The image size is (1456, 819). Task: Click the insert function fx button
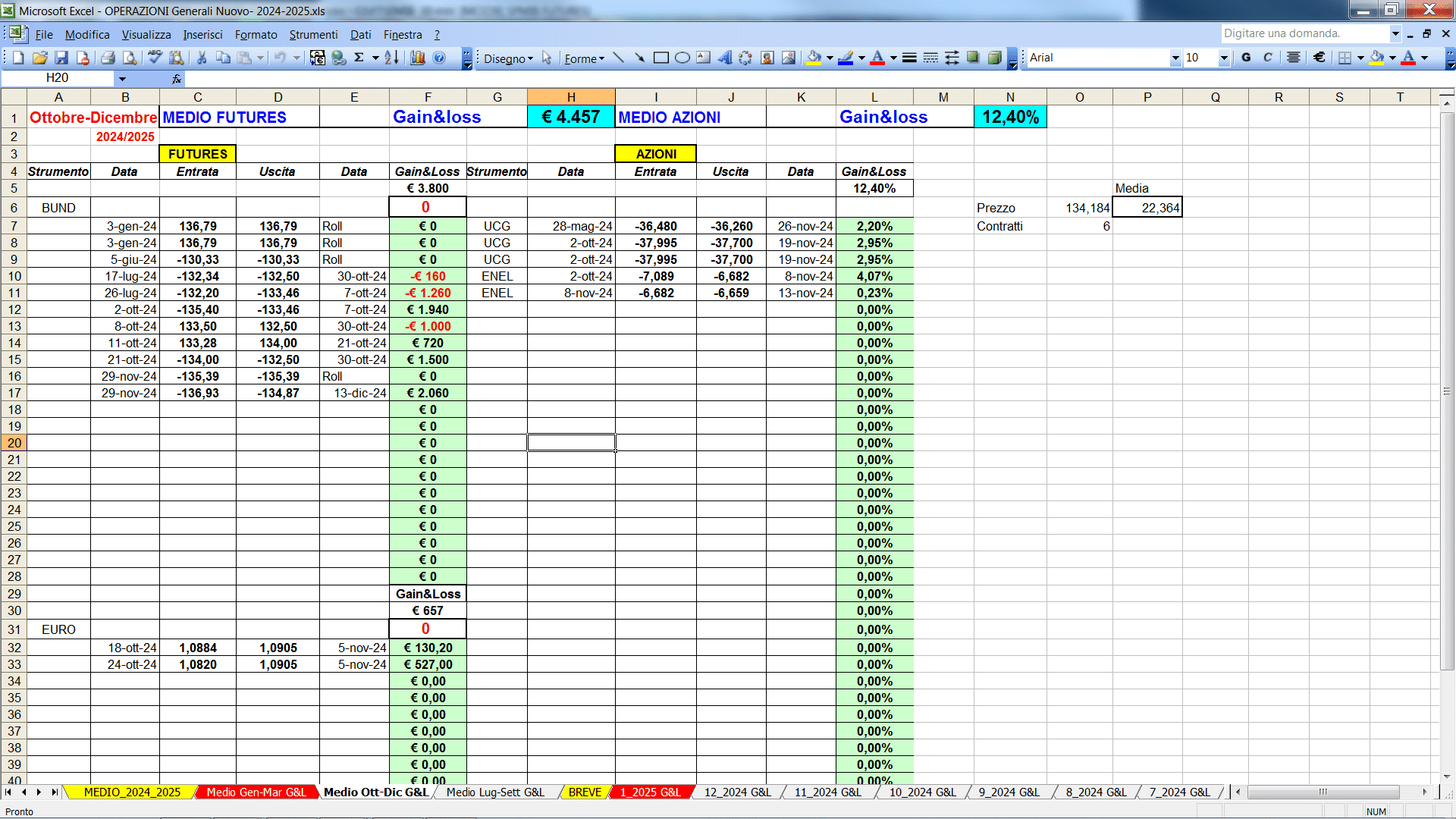point(176,78)
